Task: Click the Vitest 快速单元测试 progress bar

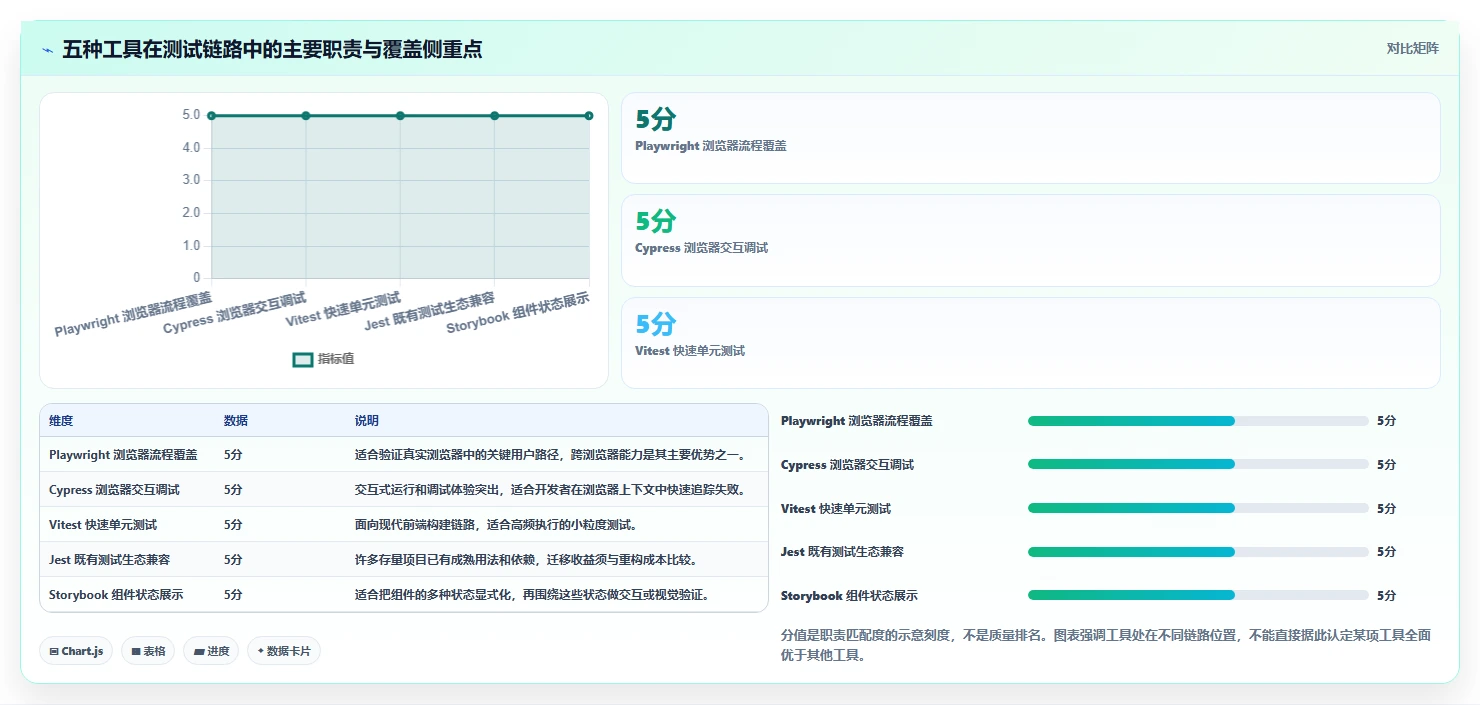Action: click(1198, 508)
